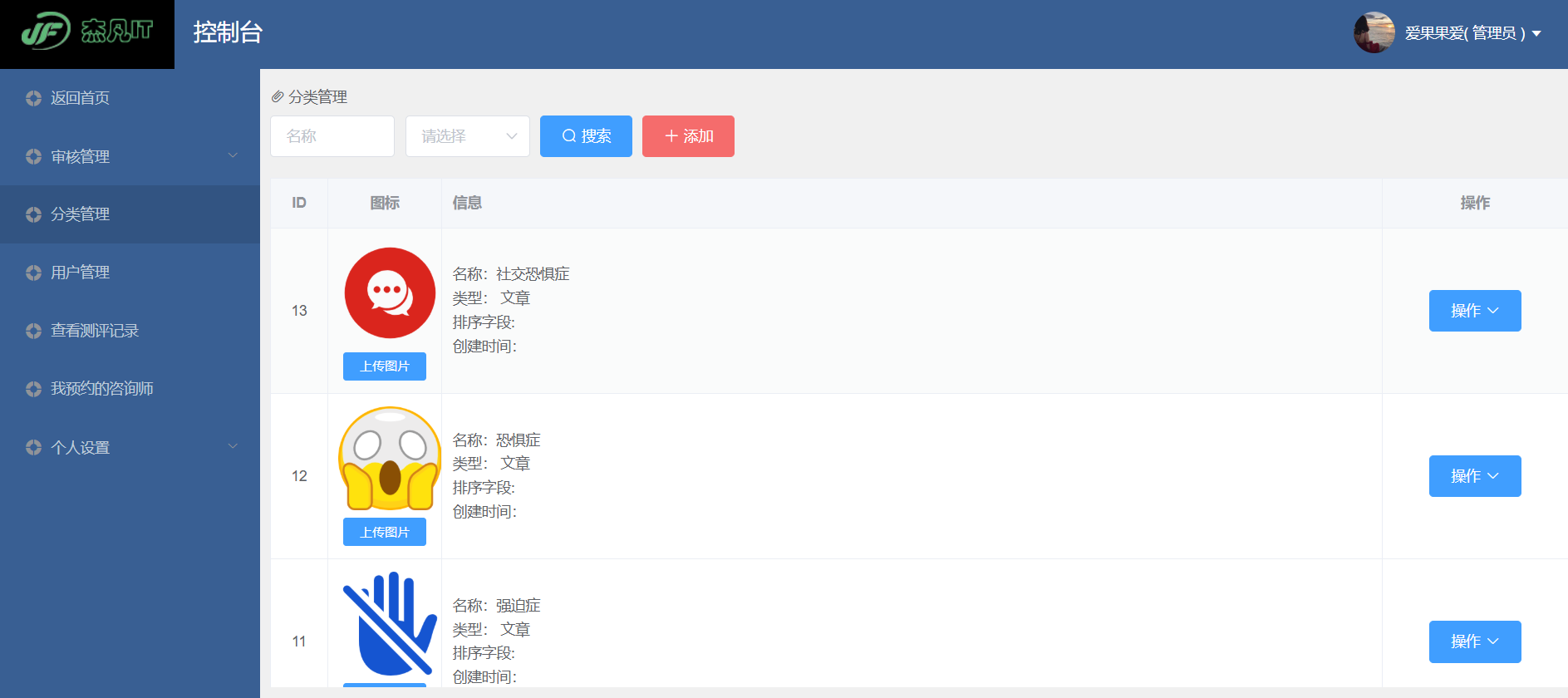
Task: Focus the 名称 search input
Action: coord(332,136)
